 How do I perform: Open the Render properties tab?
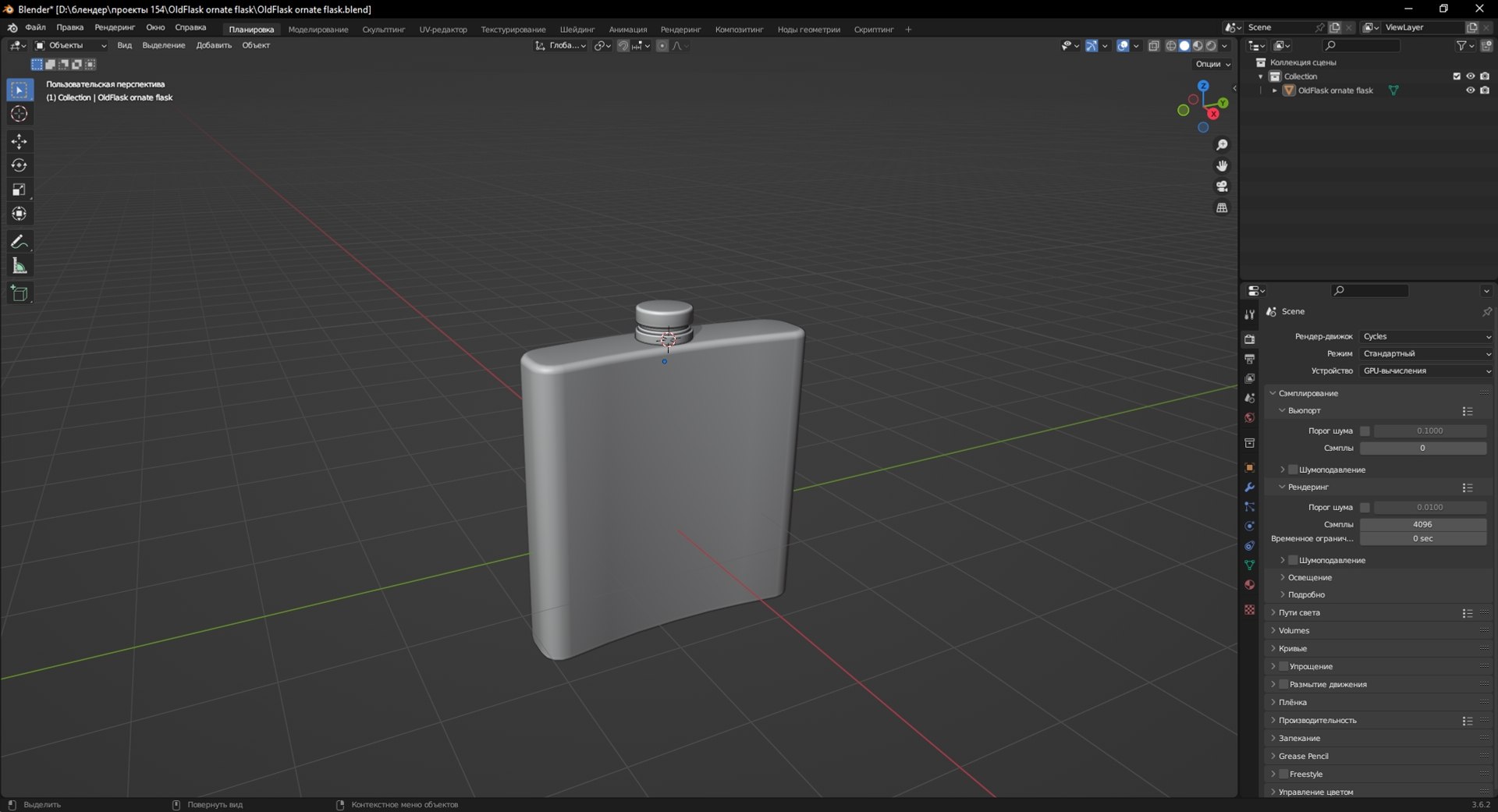[x=1250, y=339]
